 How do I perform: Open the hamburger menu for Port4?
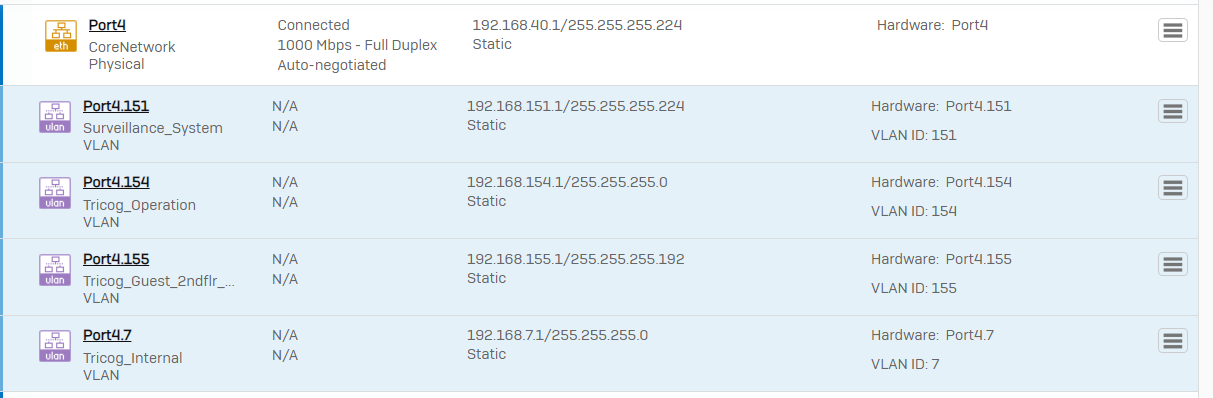[1173, 31]
